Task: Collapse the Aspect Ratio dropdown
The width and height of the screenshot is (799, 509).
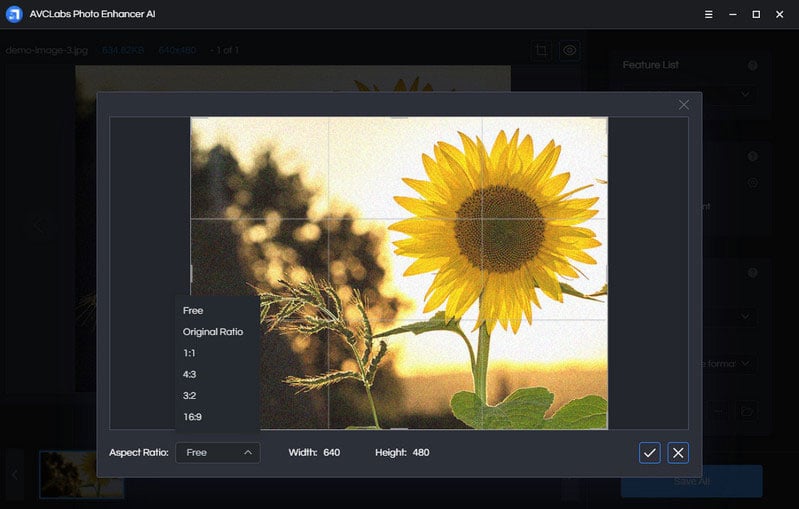Action: (x=218, y=452)
